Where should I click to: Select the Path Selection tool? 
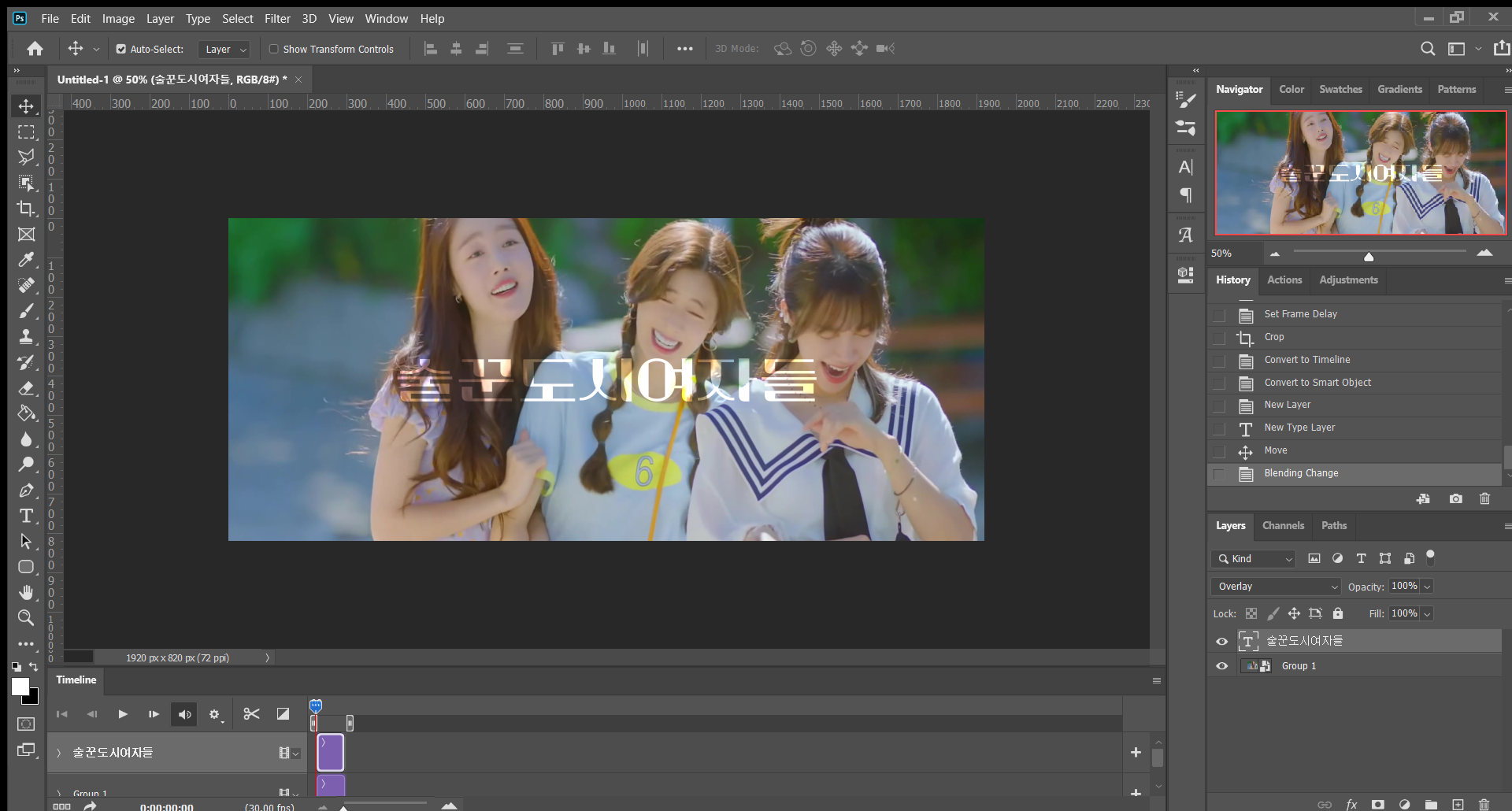(x=26, y=542)
